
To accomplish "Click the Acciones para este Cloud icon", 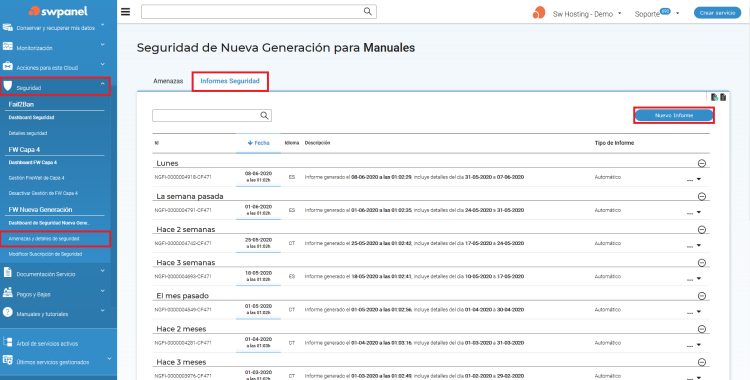I will [8, 66].
